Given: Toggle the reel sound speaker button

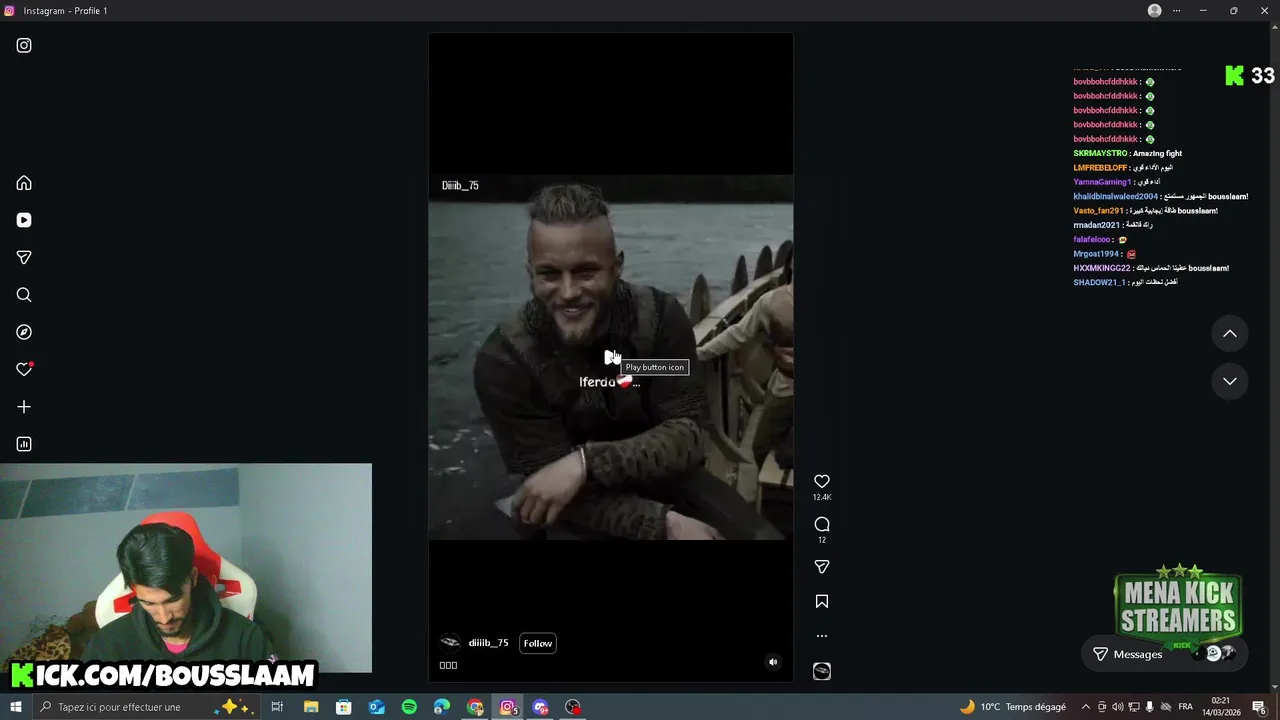Looking at the screenshot, I should pos(772,662).
